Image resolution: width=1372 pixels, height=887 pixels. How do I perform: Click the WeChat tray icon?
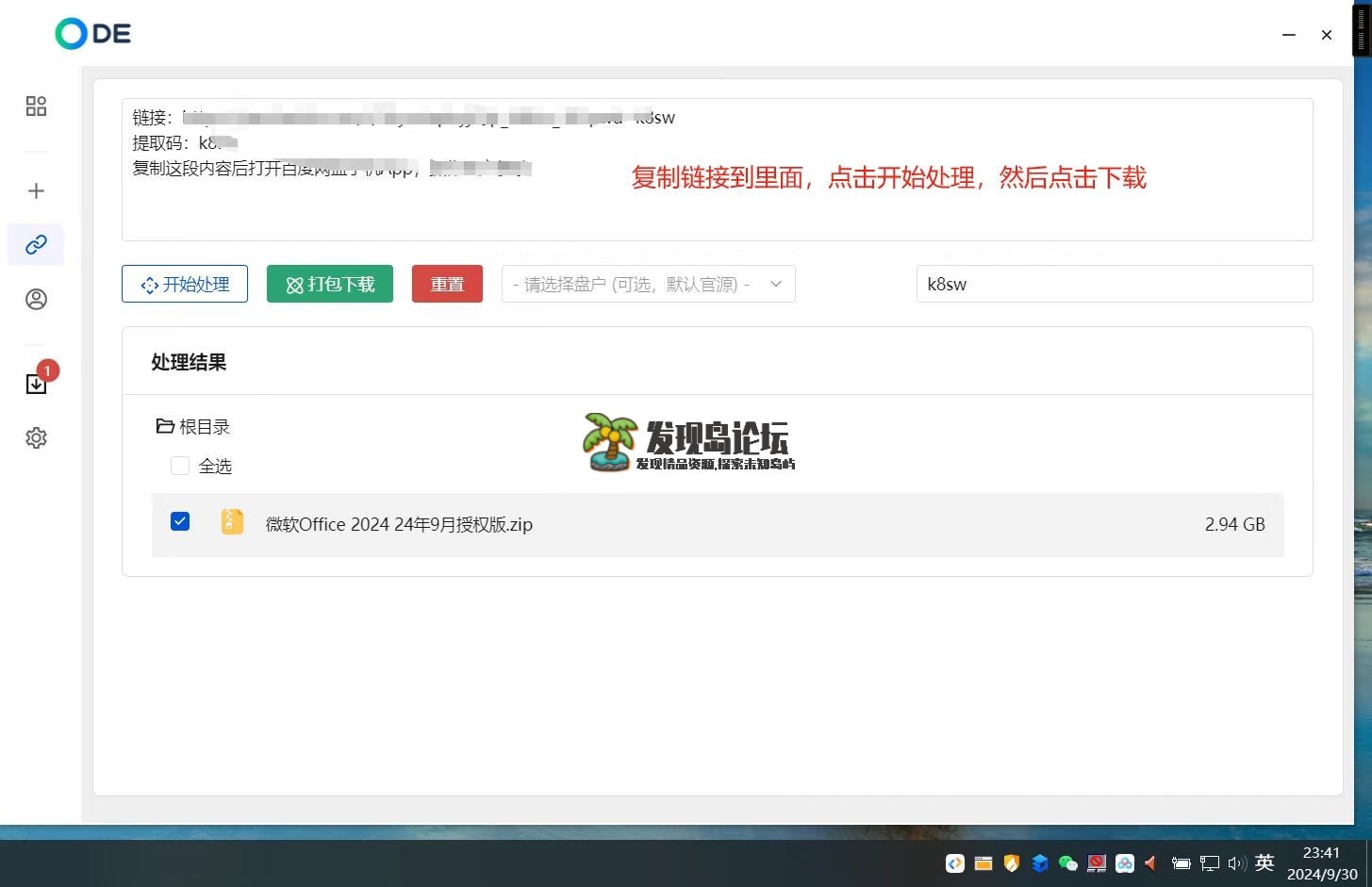[x=1068, y=862]
